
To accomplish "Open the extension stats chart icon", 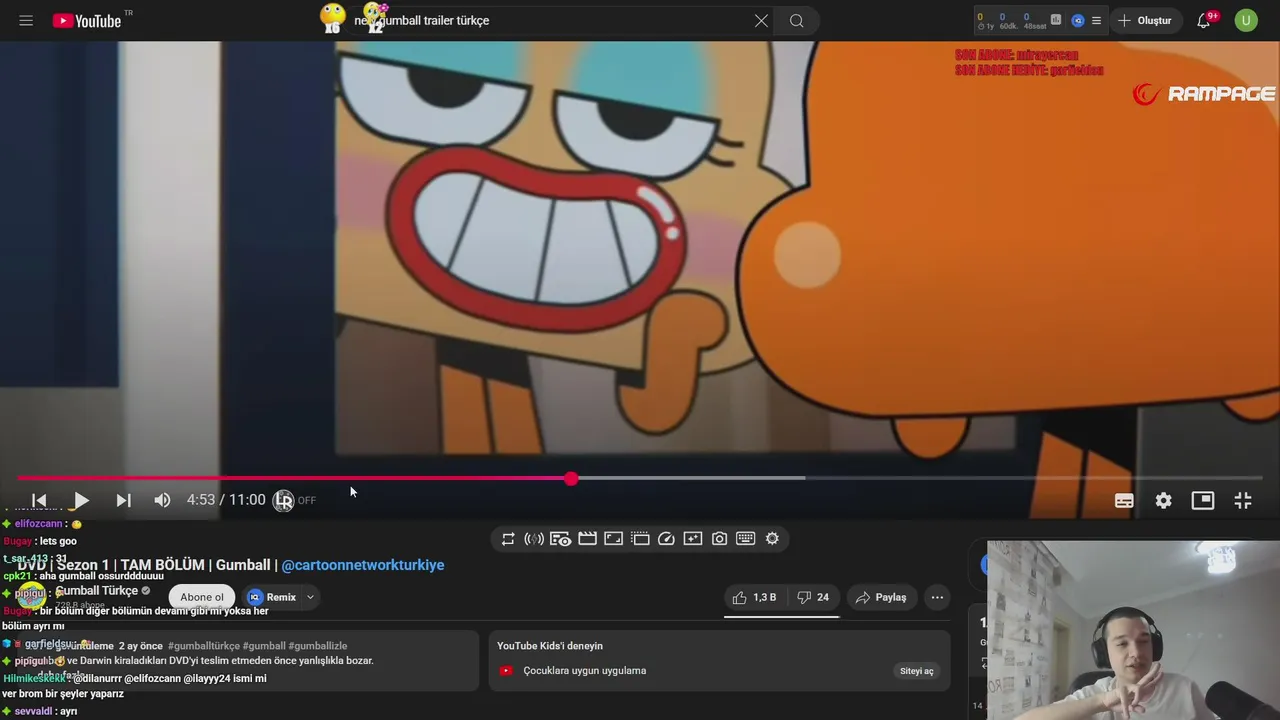I will pyautogui.click(x=1056, y=19).
